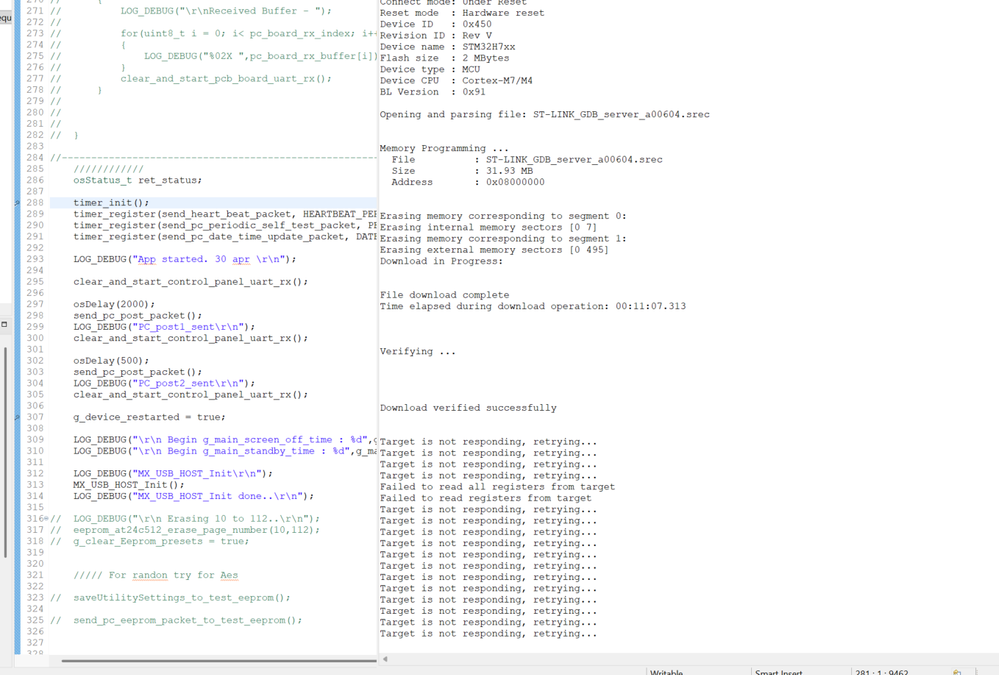Click the "Download in Progress:" console line
Image resolution: width=999 pixels, height=675 pixels.
tap(442, 261)
